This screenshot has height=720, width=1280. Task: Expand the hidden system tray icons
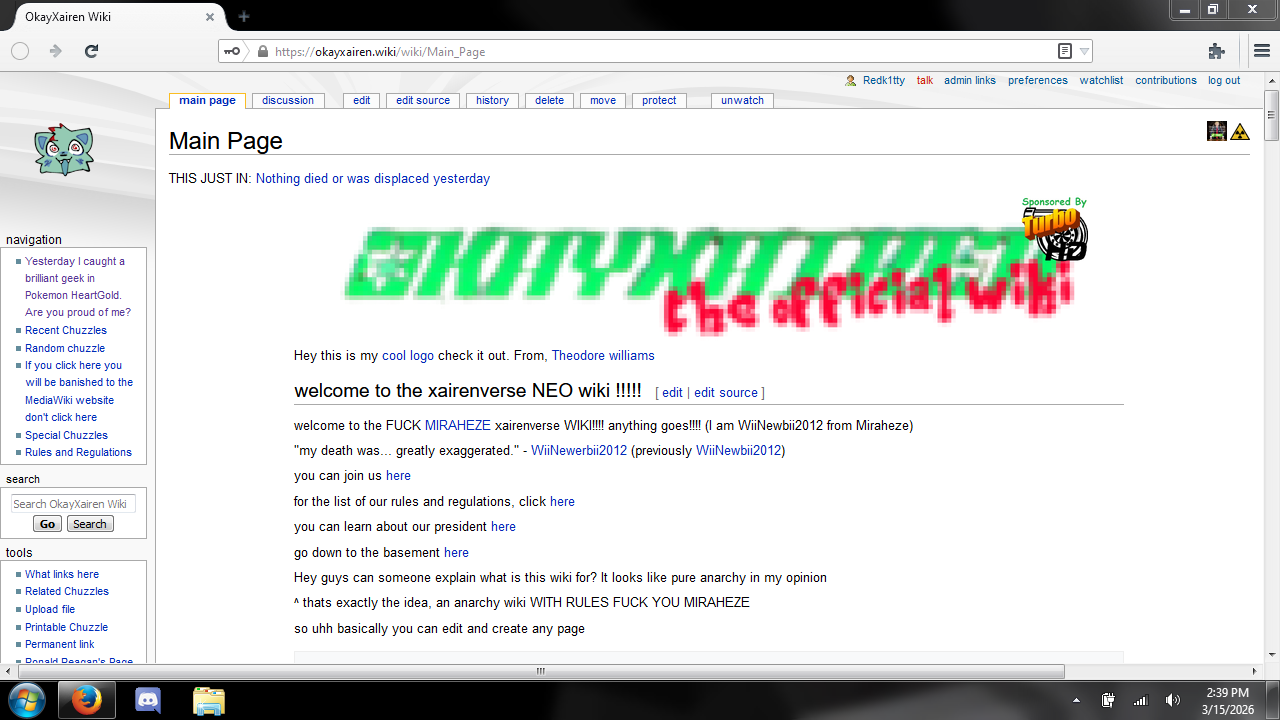[x=1076, y=700]
